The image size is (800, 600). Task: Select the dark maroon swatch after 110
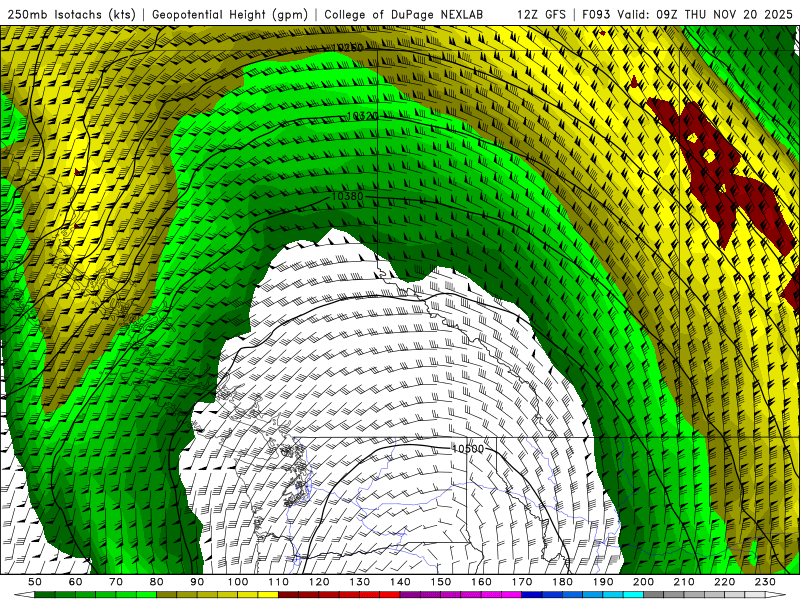289,595
